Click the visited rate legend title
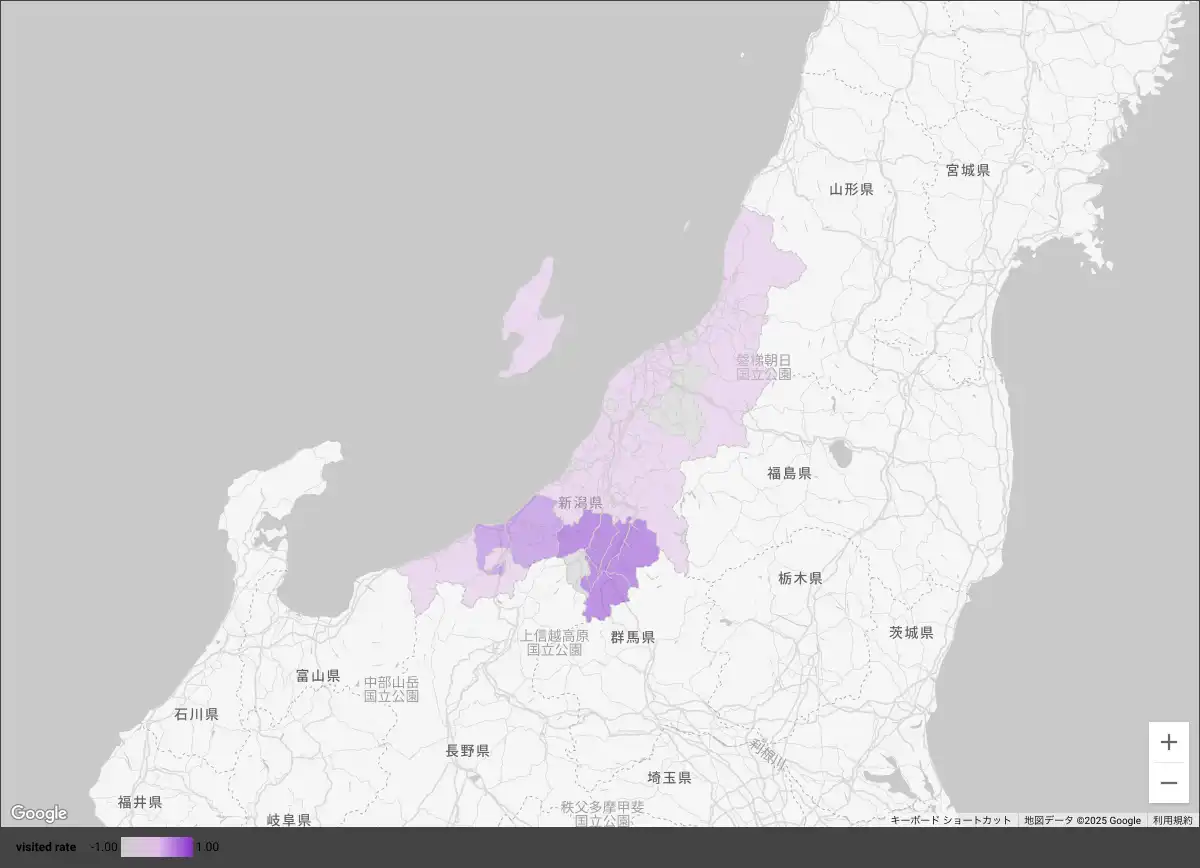Screen dimensions: 1200x868 46,847
